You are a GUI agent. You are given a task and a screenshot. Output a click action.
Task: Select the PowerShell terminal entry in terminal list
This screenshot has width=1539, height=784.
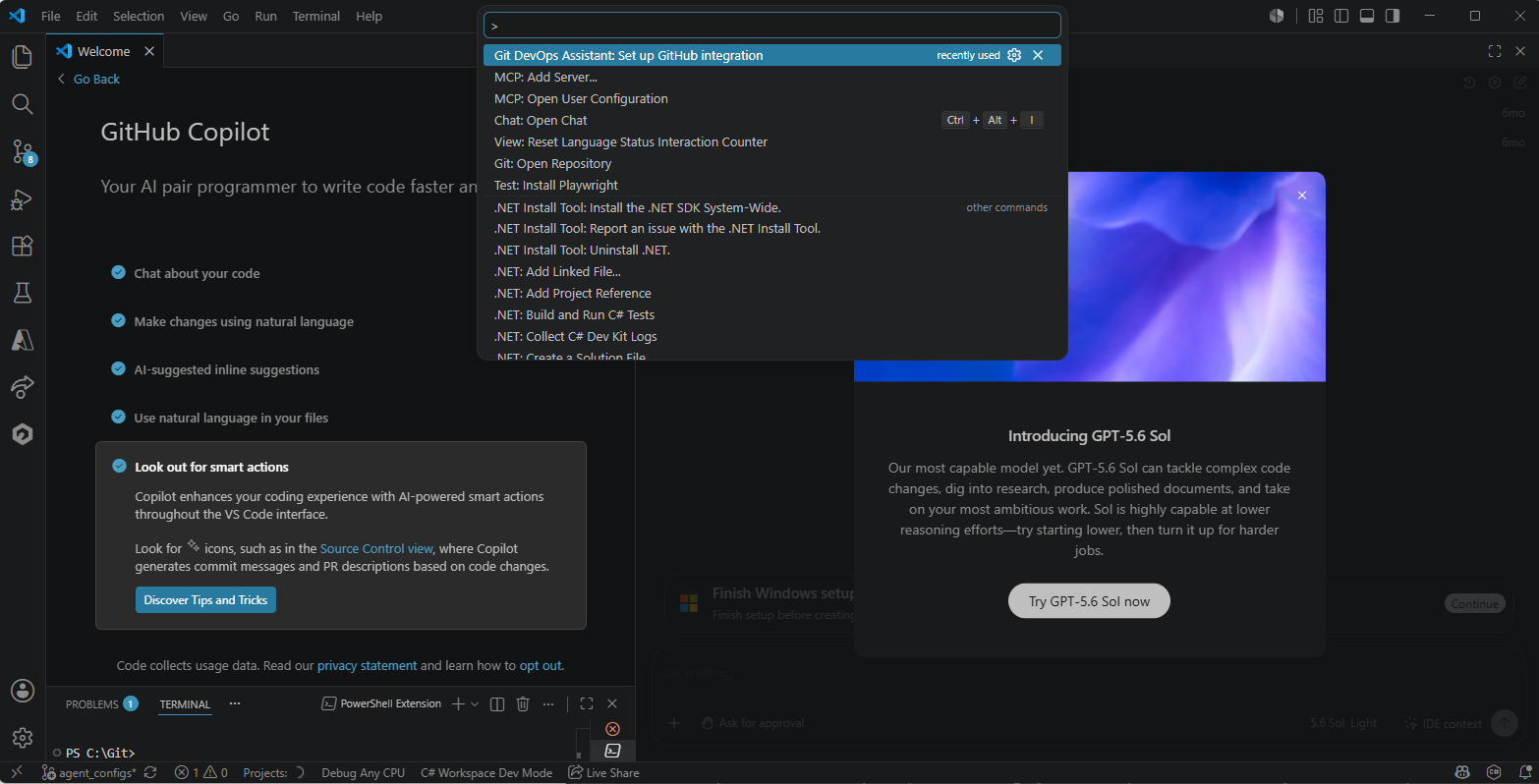(612, 751)
